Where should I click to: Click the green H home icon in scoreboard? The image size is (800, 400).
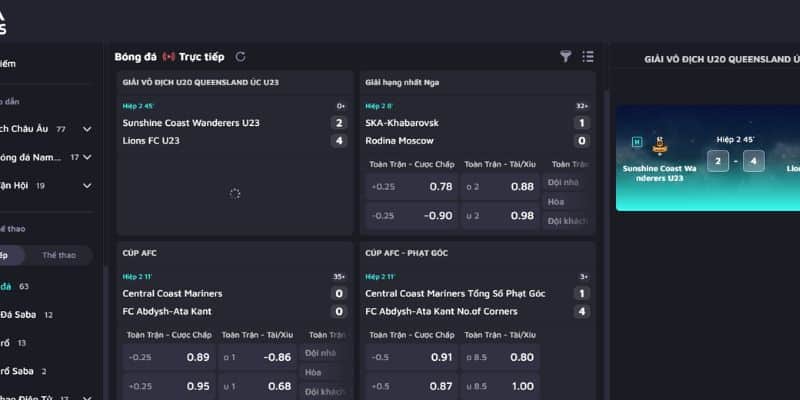(x=636, y=143)
